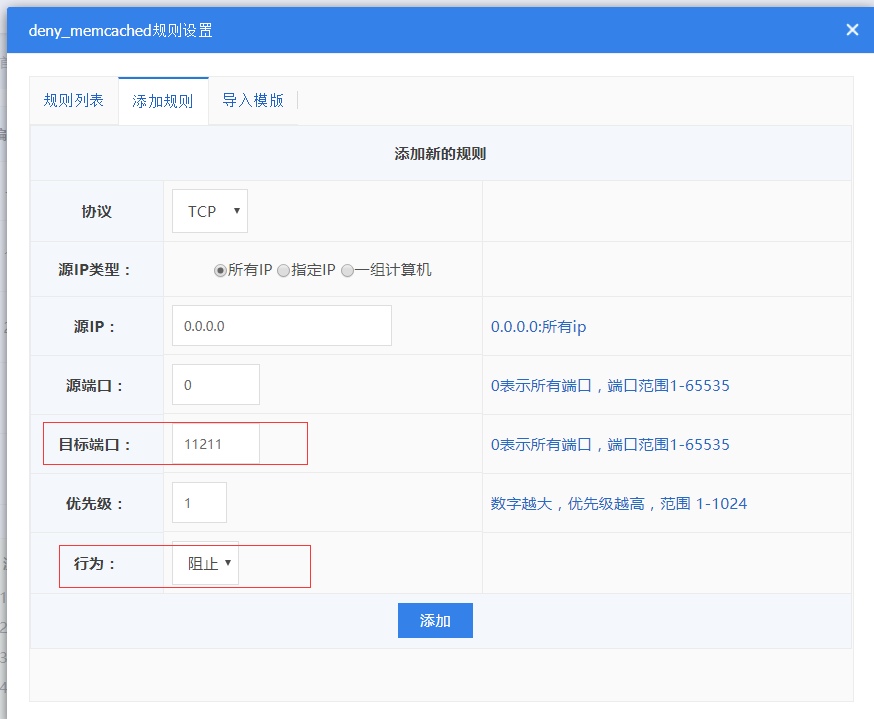The image size is (874, 719).
Task: Switch to the 规则列表 tab
Action: tap(73, 101)
